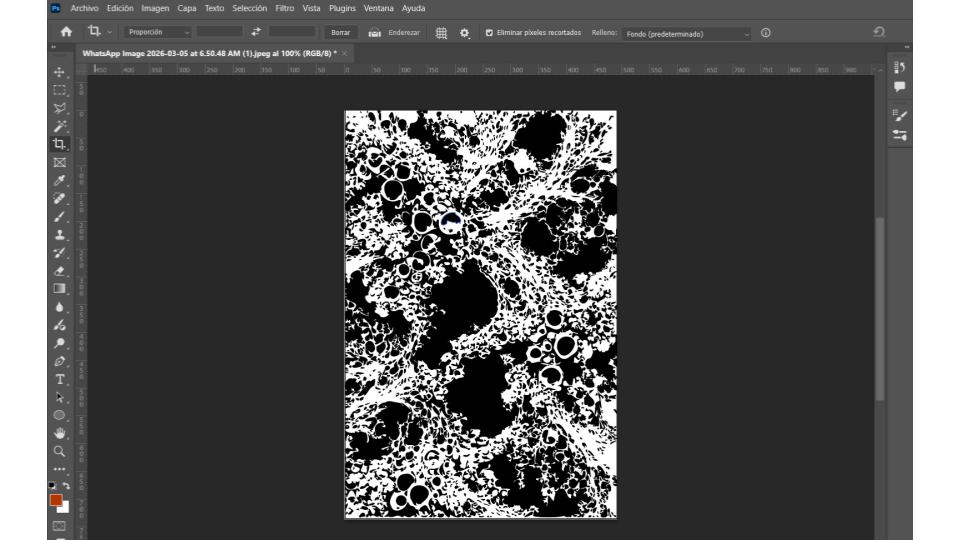Select the Pen tool

click(x=59, y=361)
